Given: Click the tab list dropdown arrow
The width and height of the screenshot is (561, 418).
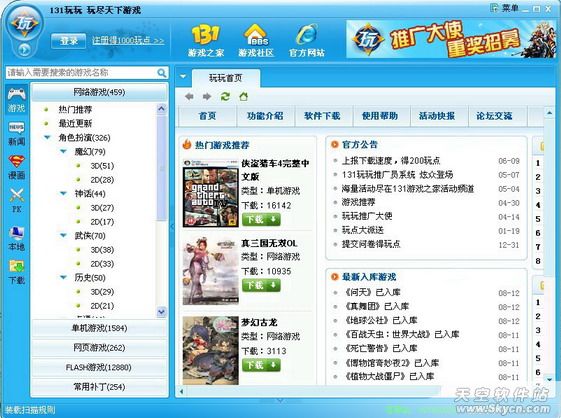Looking at the screenshot, I should (x=183, y=76).
